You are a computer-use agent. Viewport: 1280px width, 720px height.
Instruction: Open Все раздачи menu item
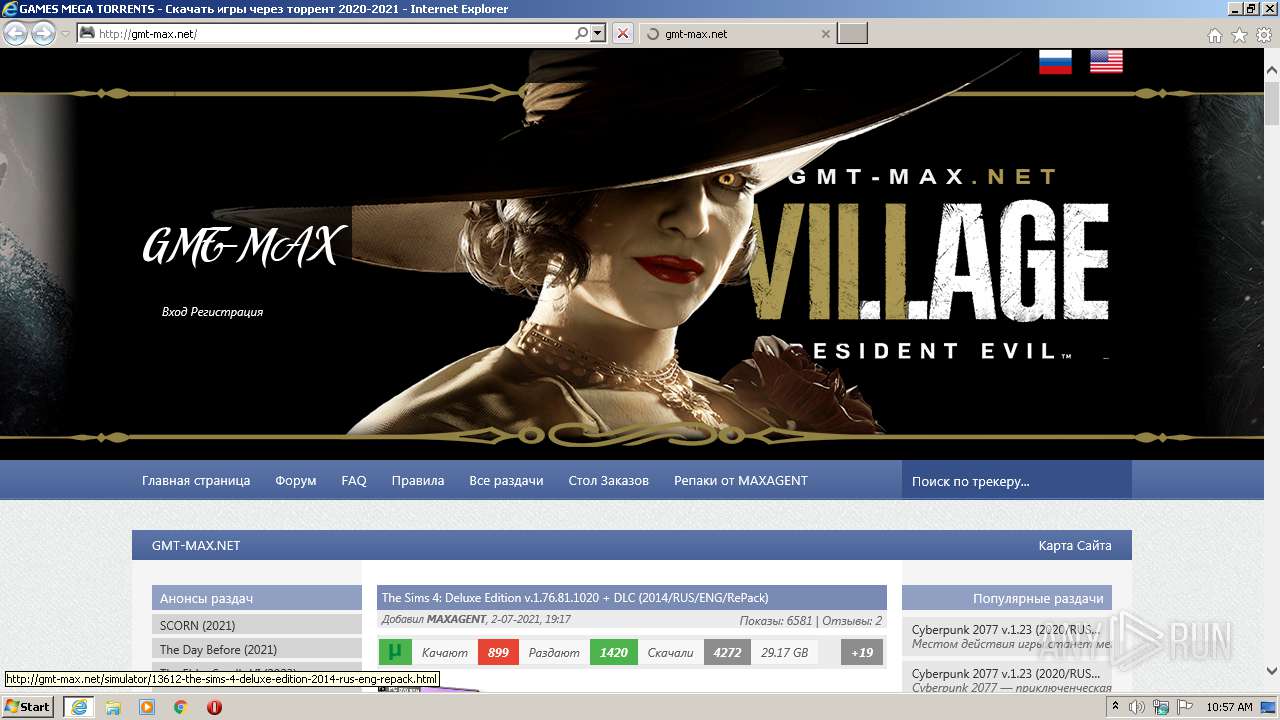click(x=506, y=481)
